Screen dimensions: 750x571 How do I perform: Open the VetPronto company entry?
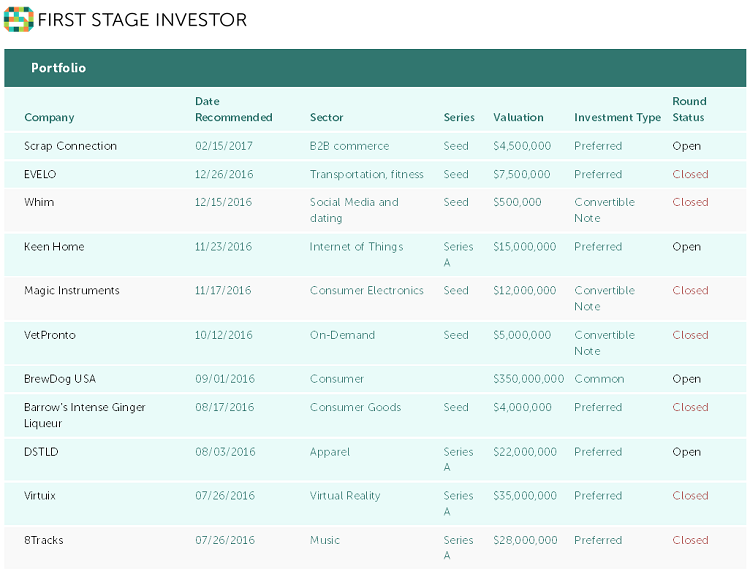[x=50, y=335]
